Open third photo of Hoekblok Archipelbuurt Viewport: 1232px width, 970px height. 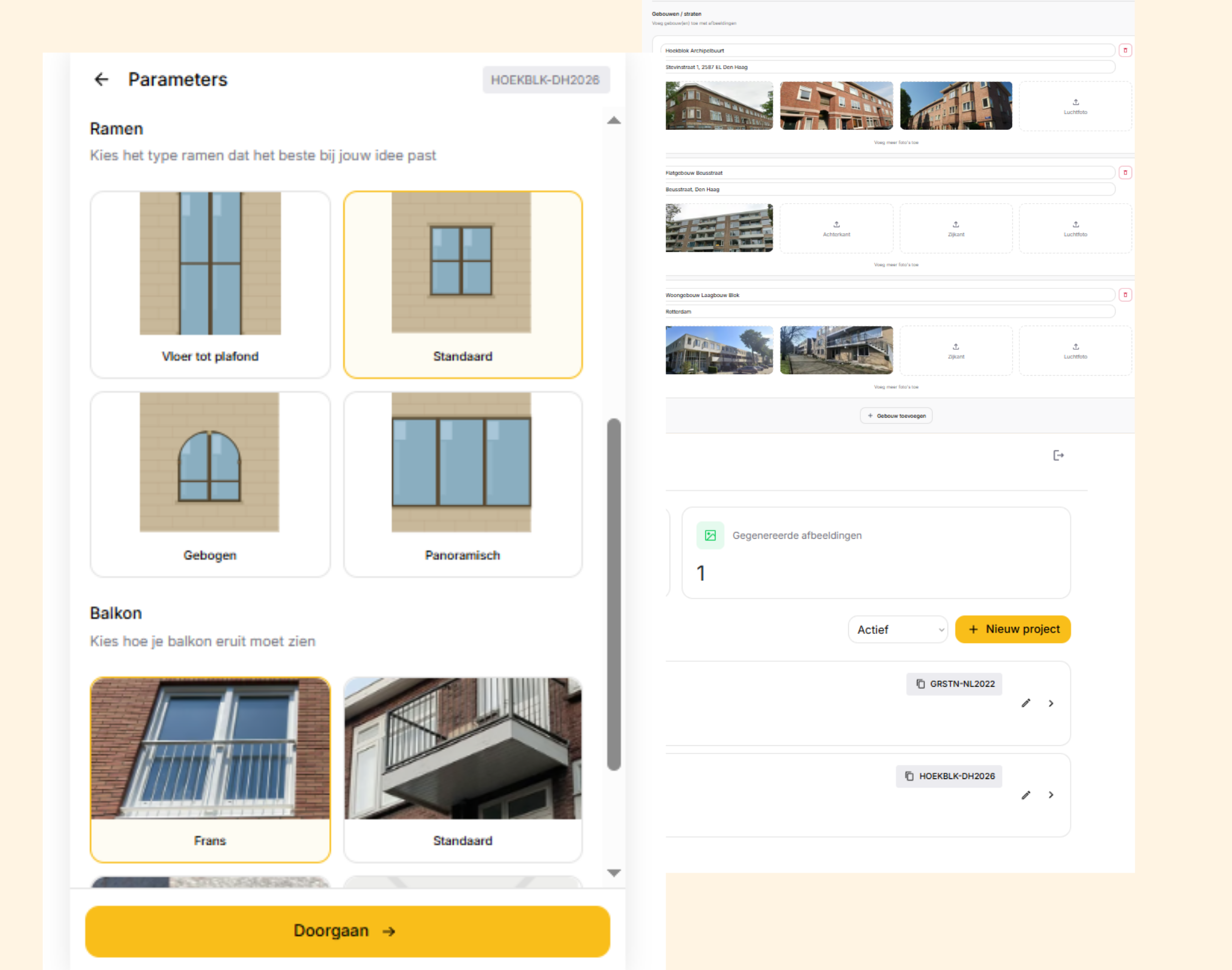pyautogui.click(x=956, y=106)
